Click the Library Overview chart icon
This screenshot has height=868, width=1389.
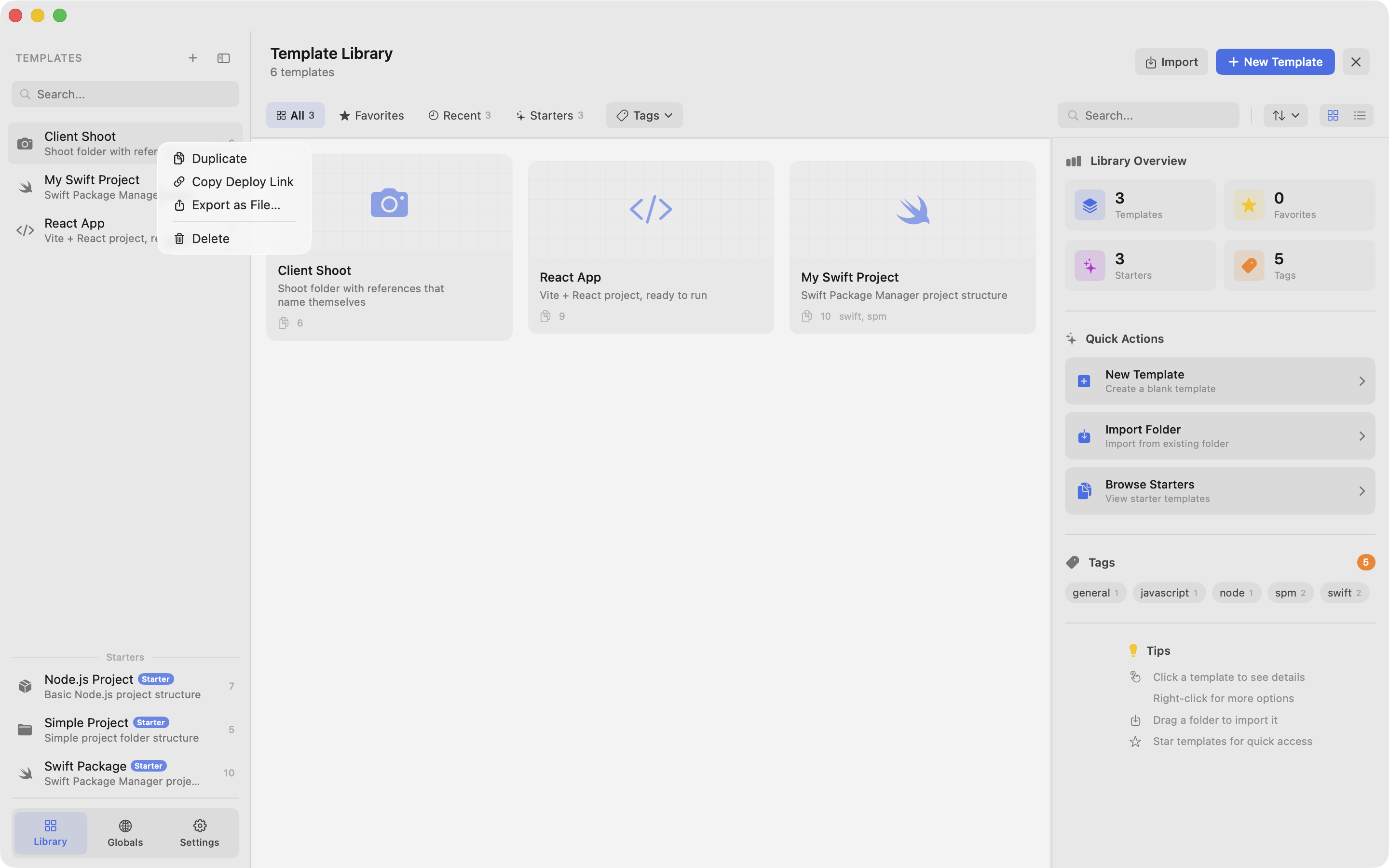point(1073,162)
